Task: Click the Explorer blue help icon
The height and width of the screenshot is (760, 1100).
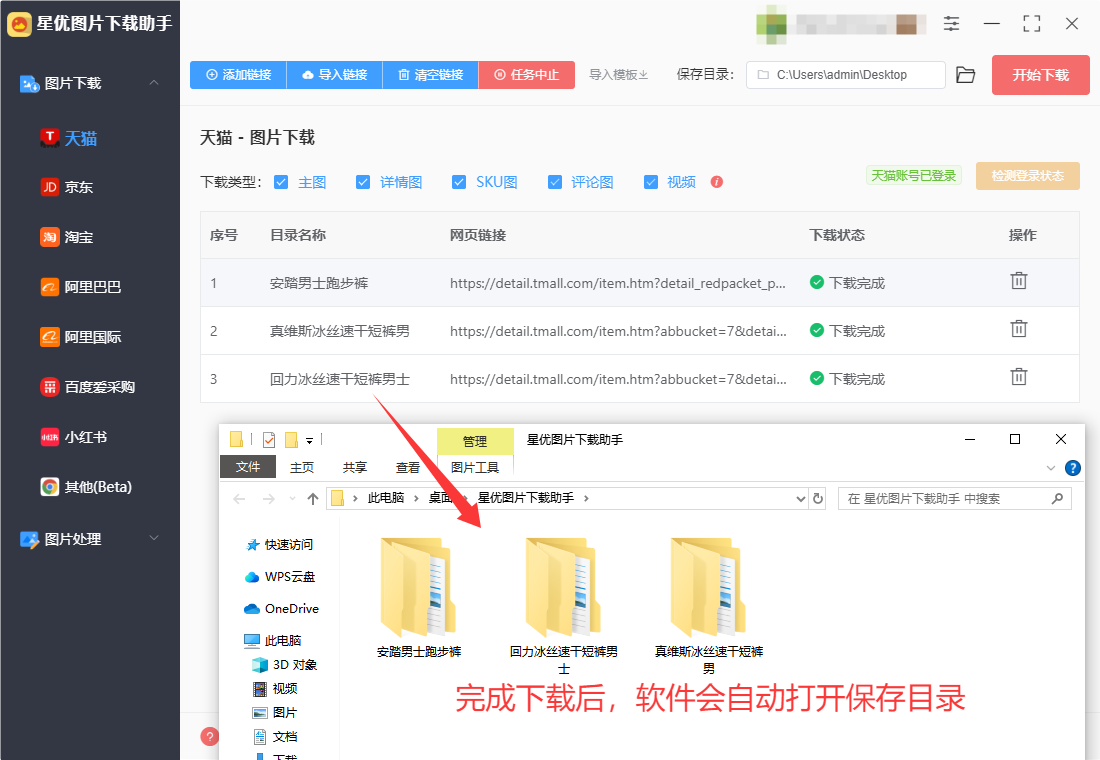Action: [1073, 468]
